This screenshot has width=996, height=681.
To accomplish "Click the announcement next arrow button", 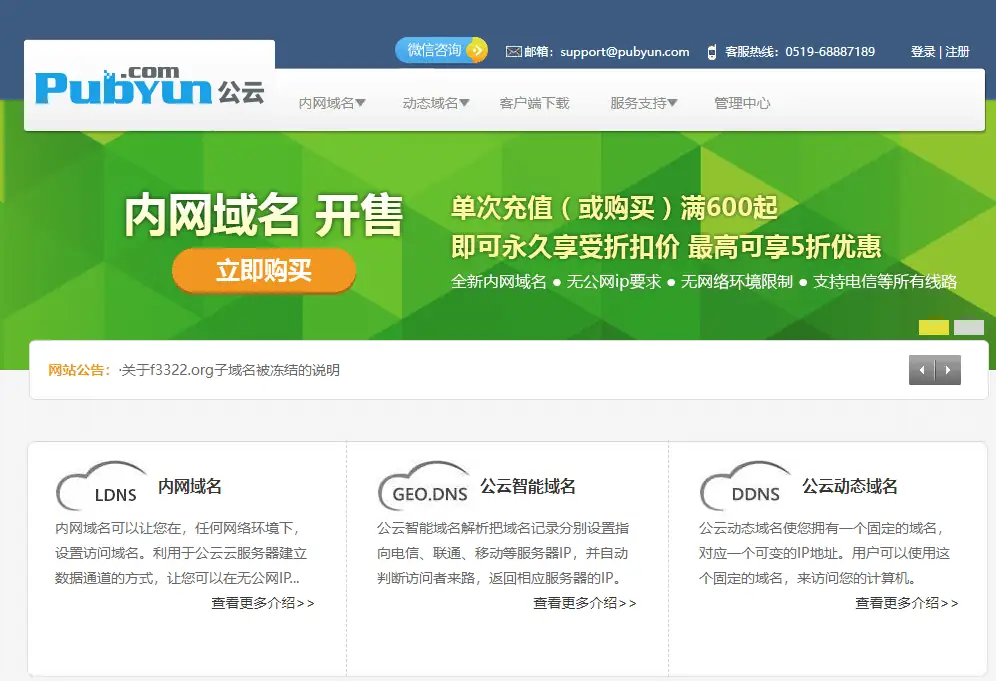I will 948,369.
